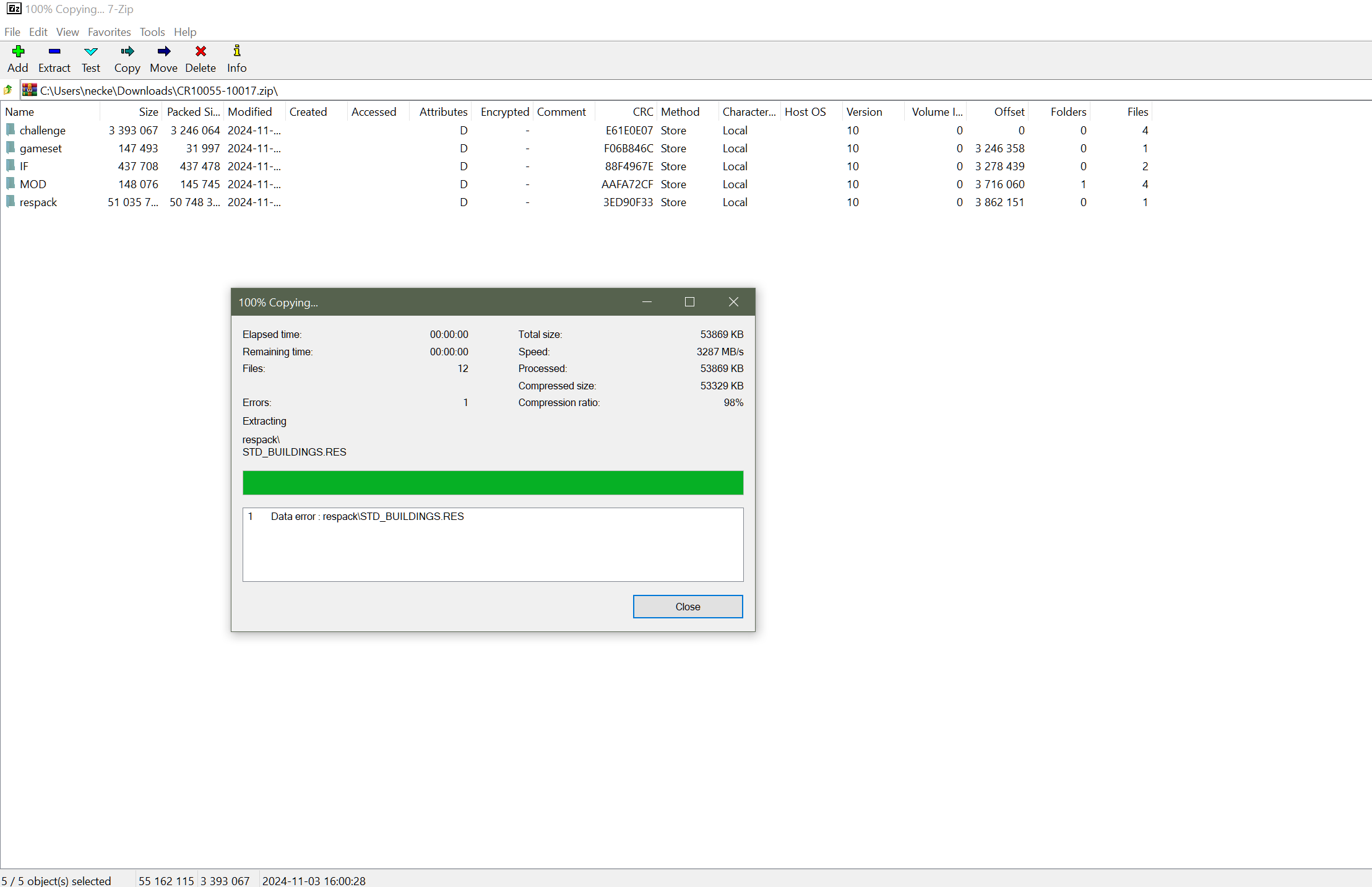Click the Test toolbar icon

point(91,51)
